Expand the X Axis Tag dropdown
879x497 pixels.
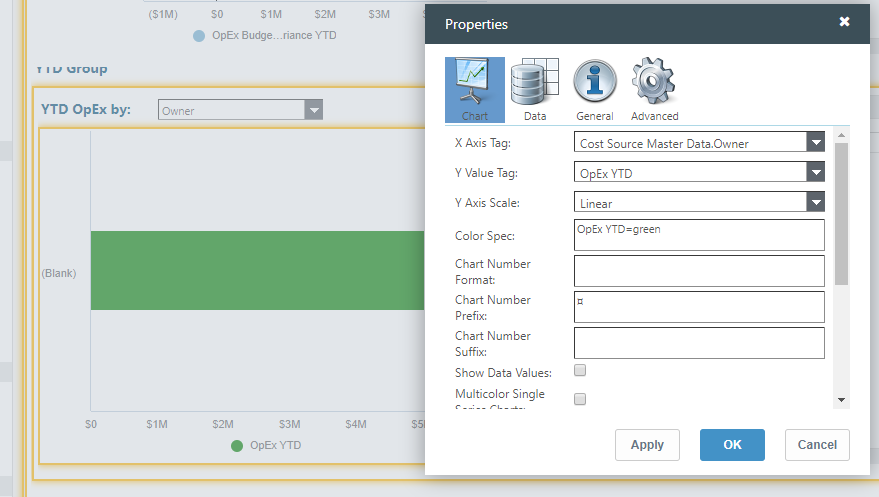[816, 143]
